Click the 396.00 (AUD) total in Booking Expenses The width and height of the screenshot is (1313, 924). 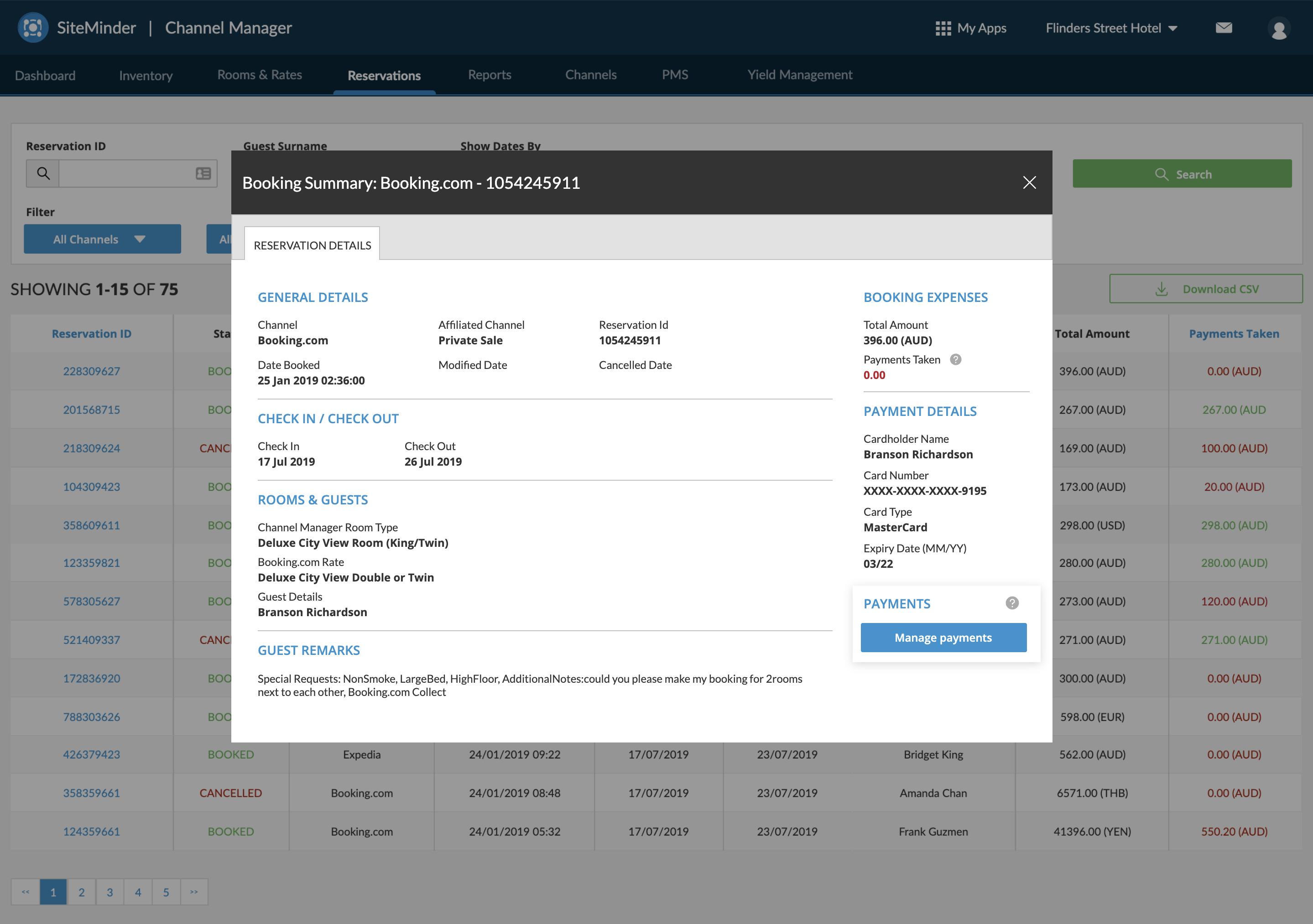coord(898,340)
